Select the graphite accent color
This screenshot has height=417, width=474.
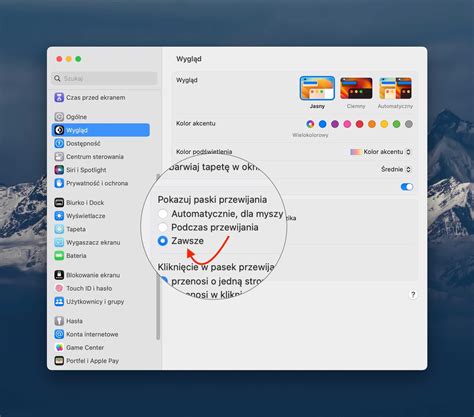coord(409,124)
